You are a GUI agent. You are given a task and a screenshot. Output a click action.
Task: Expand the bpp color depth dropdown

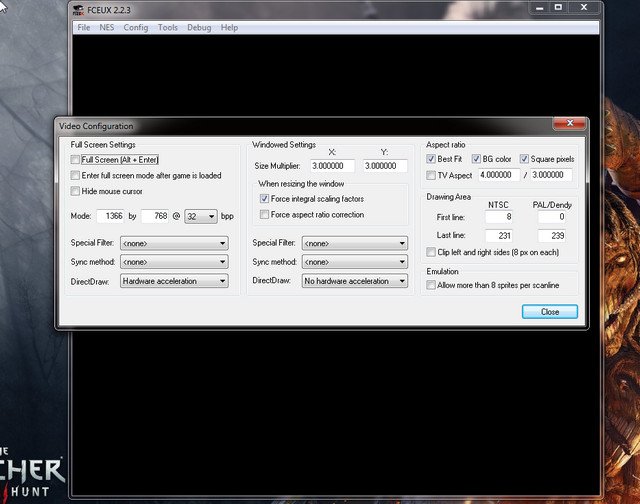(200, 216)
